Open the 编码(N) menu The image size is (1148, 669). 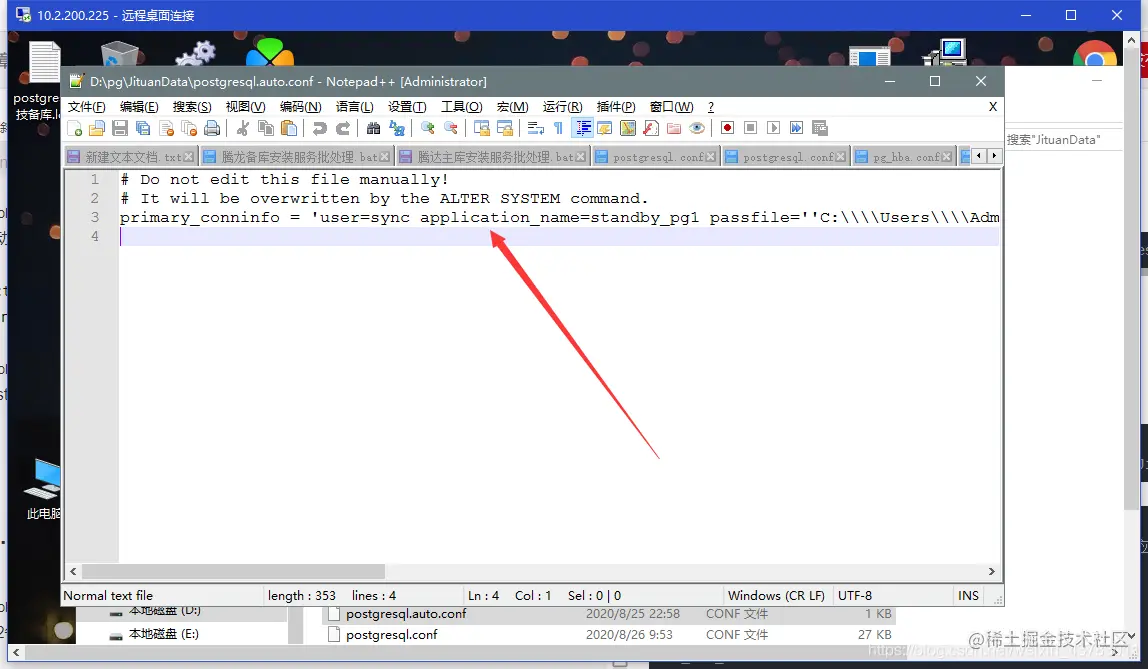coord(300,107)
